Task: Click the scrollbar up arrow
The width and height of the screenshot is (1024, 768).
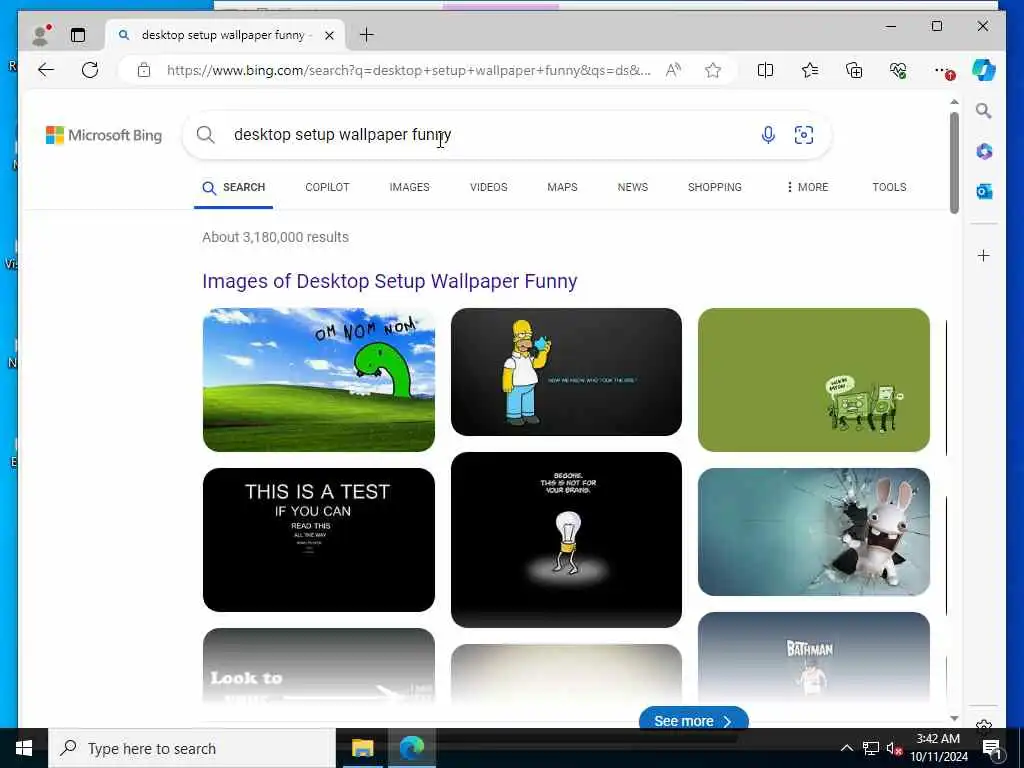Action: [x=954, y=102]
